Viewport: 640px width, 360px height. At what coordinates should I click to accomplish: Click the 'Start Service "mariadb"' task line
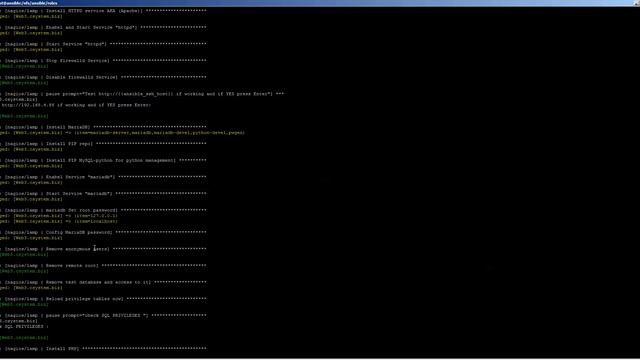pyautogui.click(x=103, y=193)
